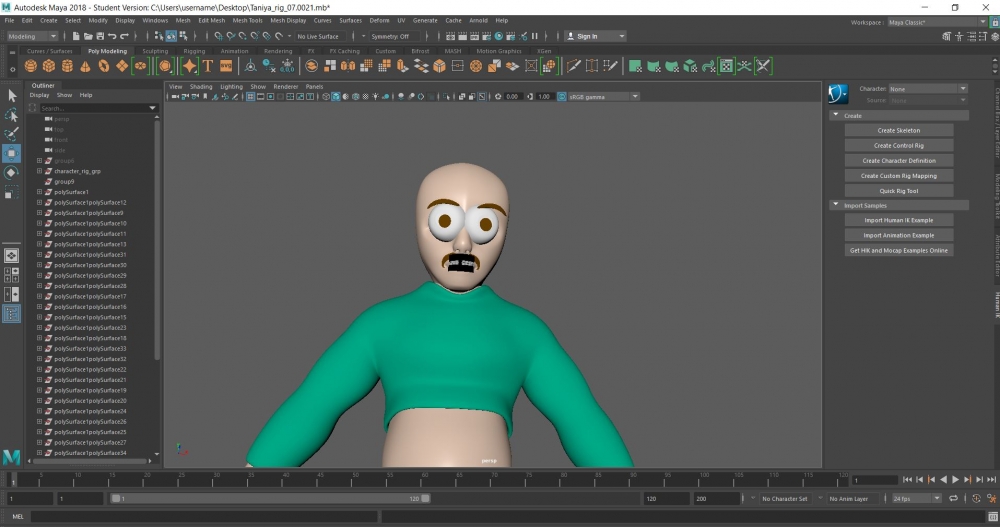1000x527 pixels.
Task: Click the polygon cone shelf icon
Action: pos(85,66)
